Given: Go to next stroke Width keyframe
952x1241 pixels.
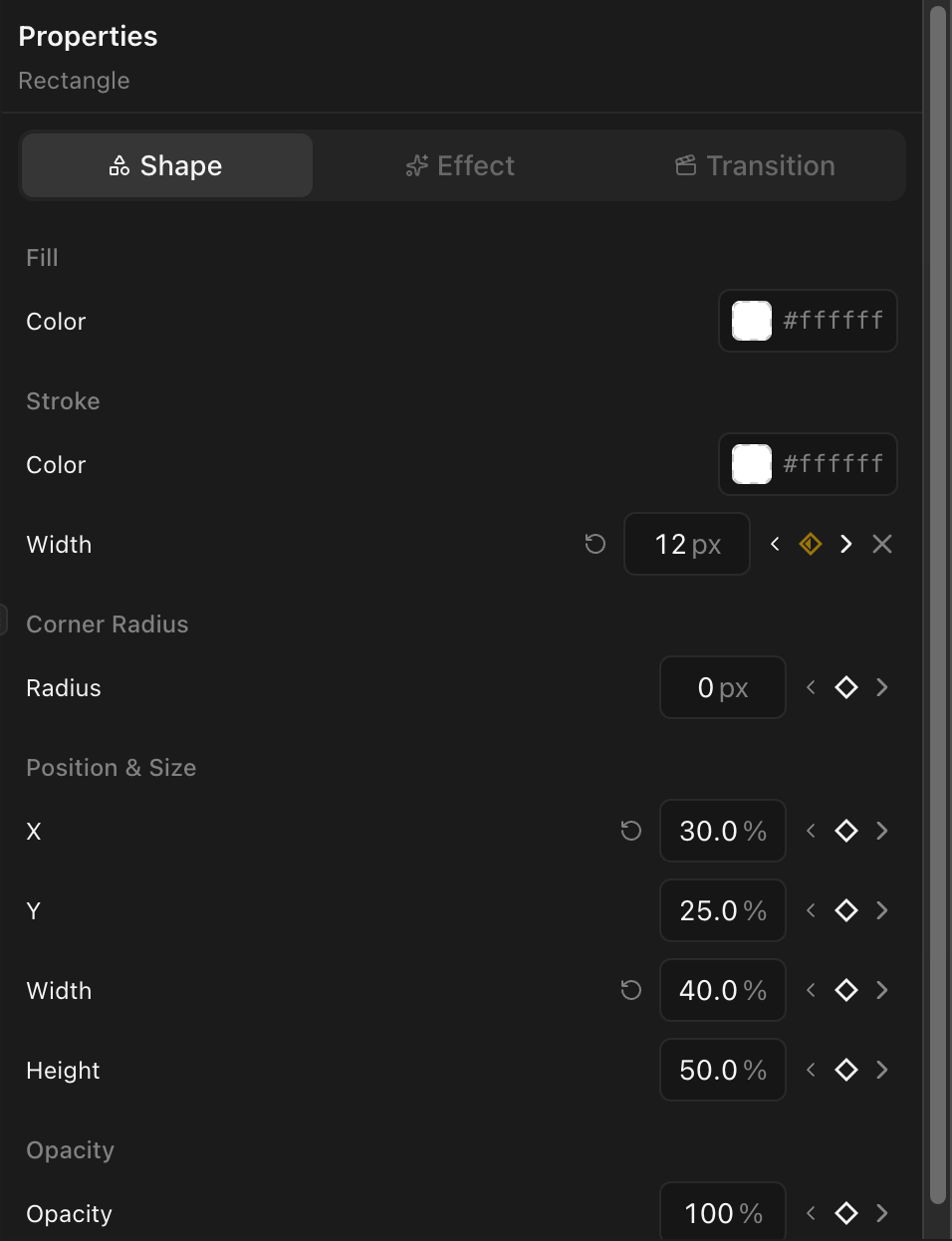Looking at the screenshot, I should coord(845,544).
